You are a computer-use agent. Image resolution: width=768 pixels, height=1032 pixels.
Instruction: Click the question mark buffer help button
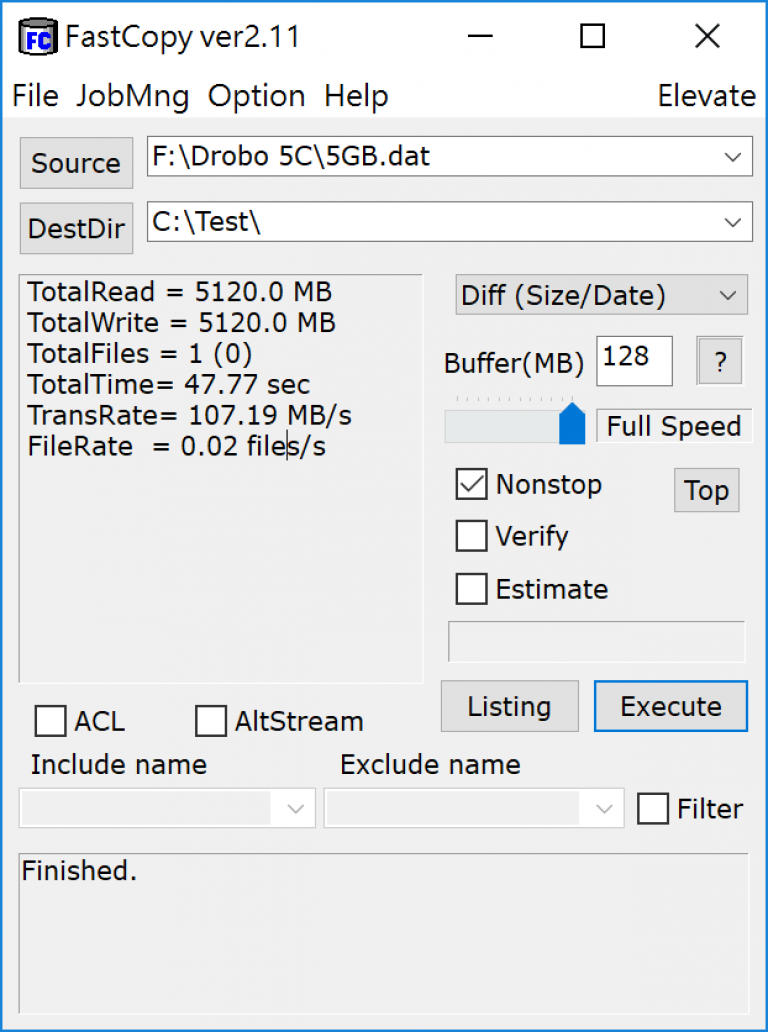click(x=720, y=361)
